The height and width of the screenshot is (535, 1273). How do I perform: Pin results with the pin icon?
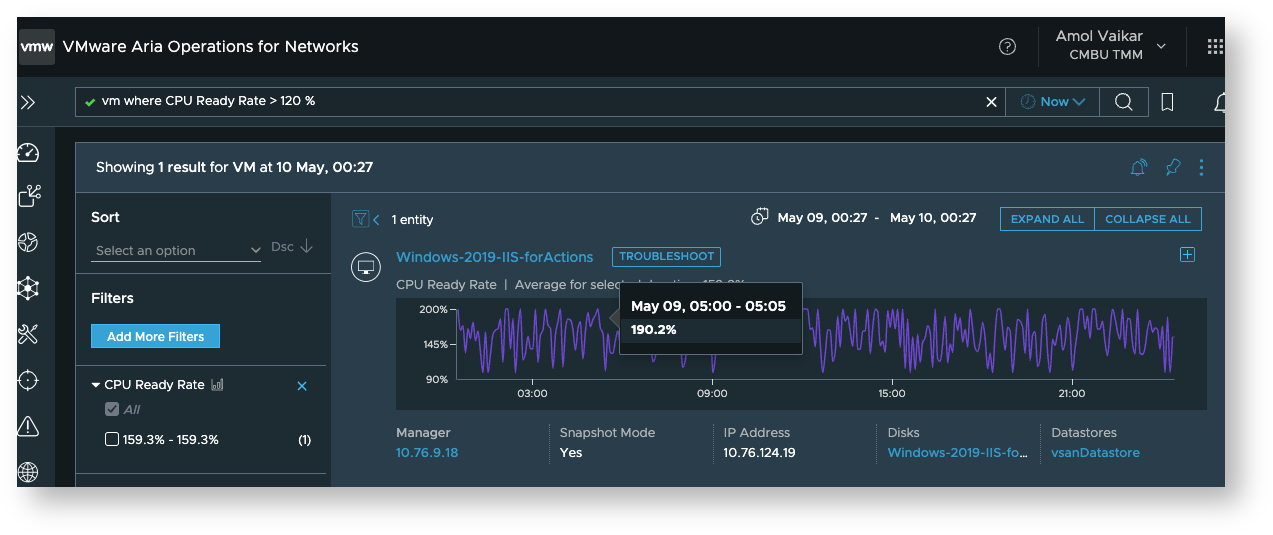pyautogui.click(x=1173, y=167)
